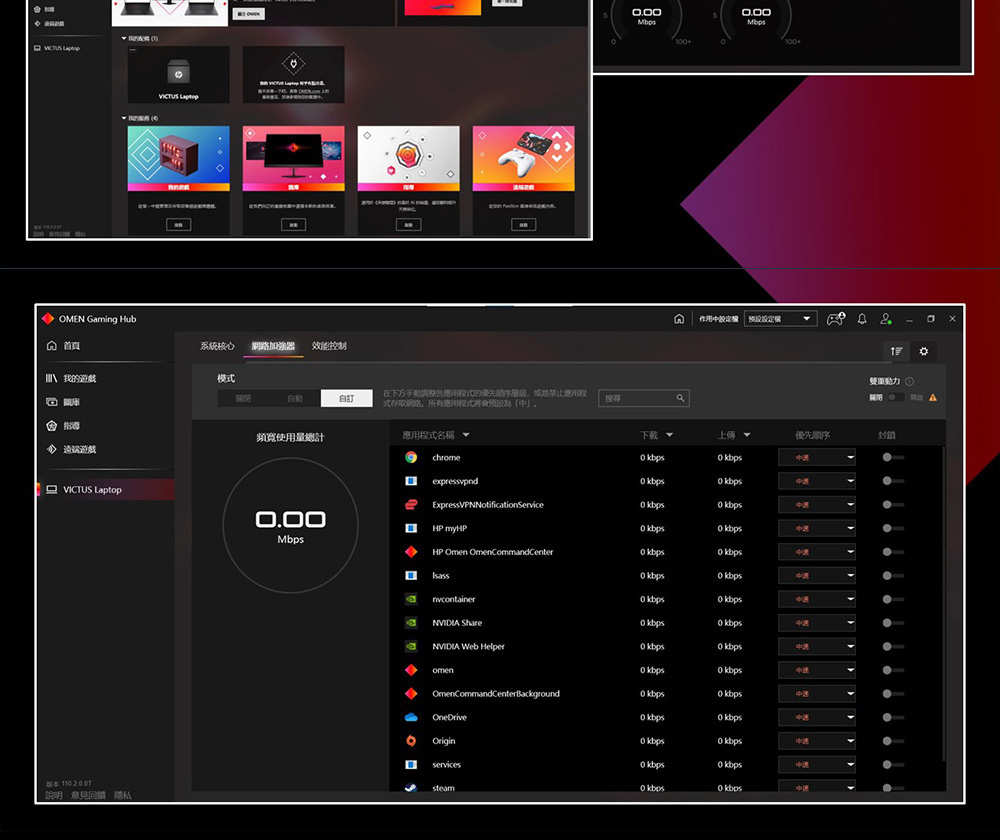Open the 隱私 link

[x=122, y=795]
